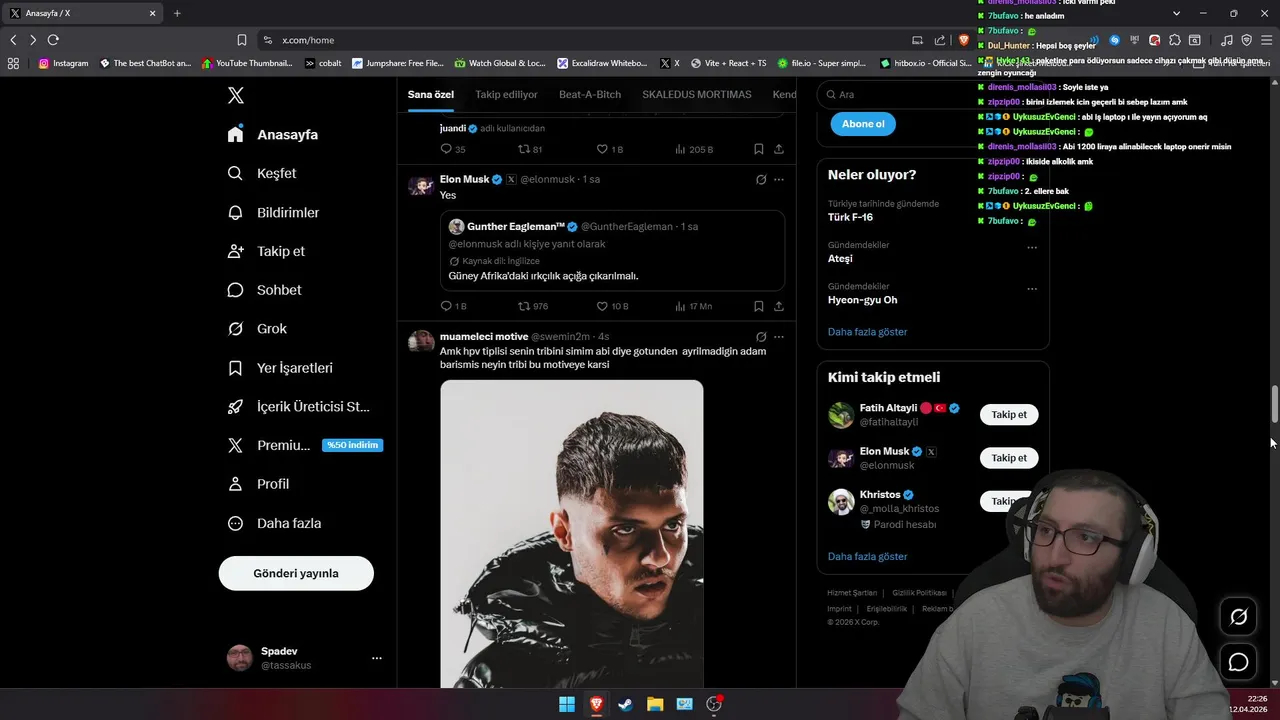Open Ateşi trend options dots
Viewport: 1280px width, 720px height.
point(1032,247)
